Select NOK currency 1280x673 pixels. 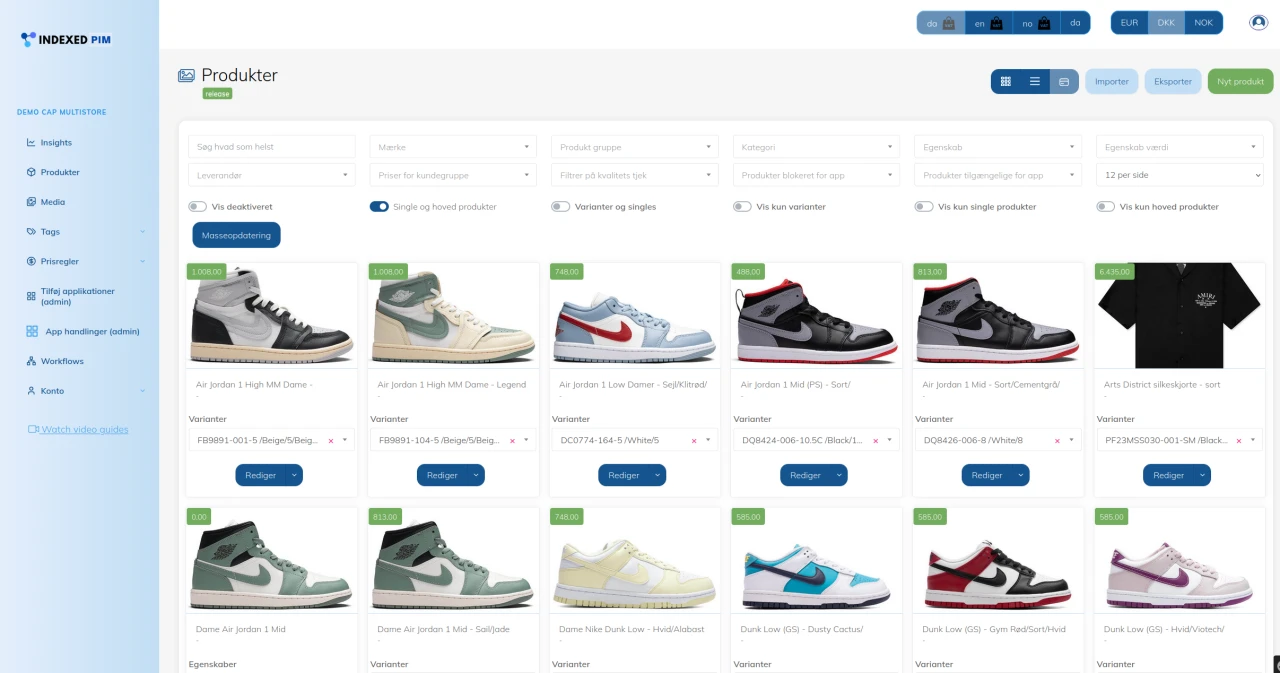click(1203, 23)
